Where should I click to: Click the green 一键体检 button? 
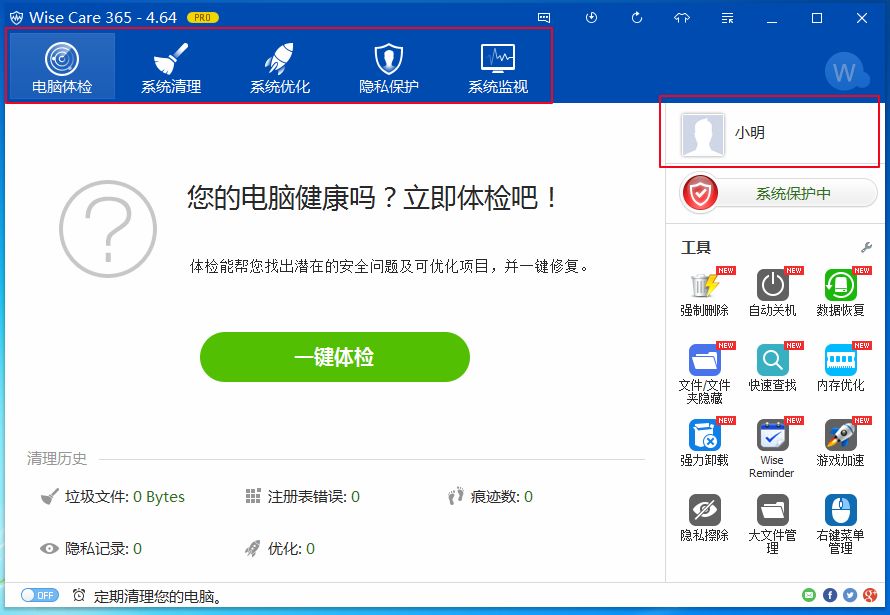pos(334,357)
